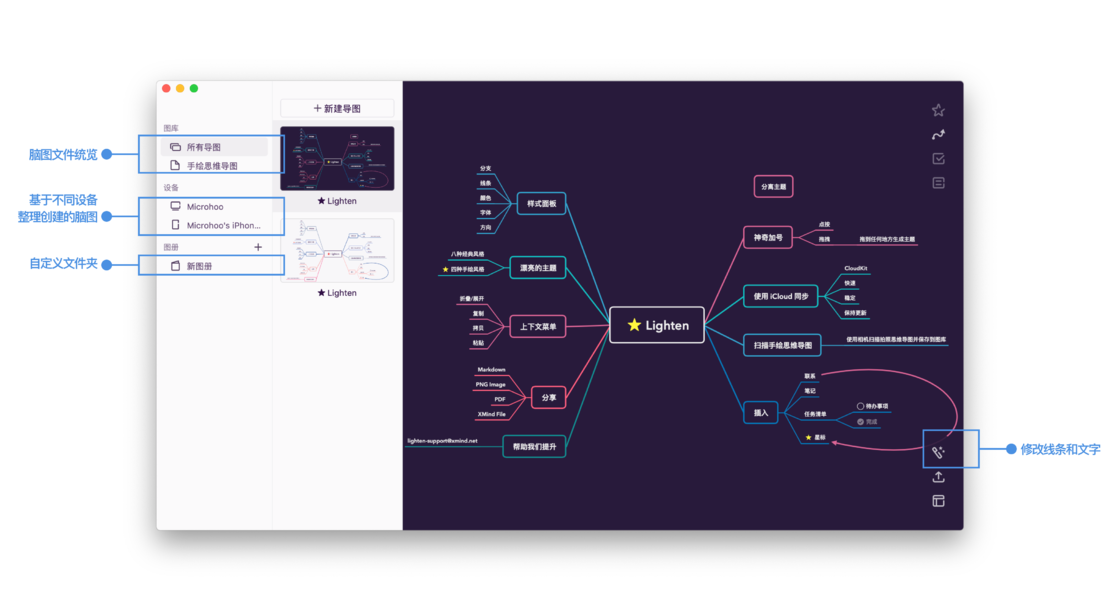Toggle the 完成 checked task circle
1120x611 pixels.
tap(860, 422)
